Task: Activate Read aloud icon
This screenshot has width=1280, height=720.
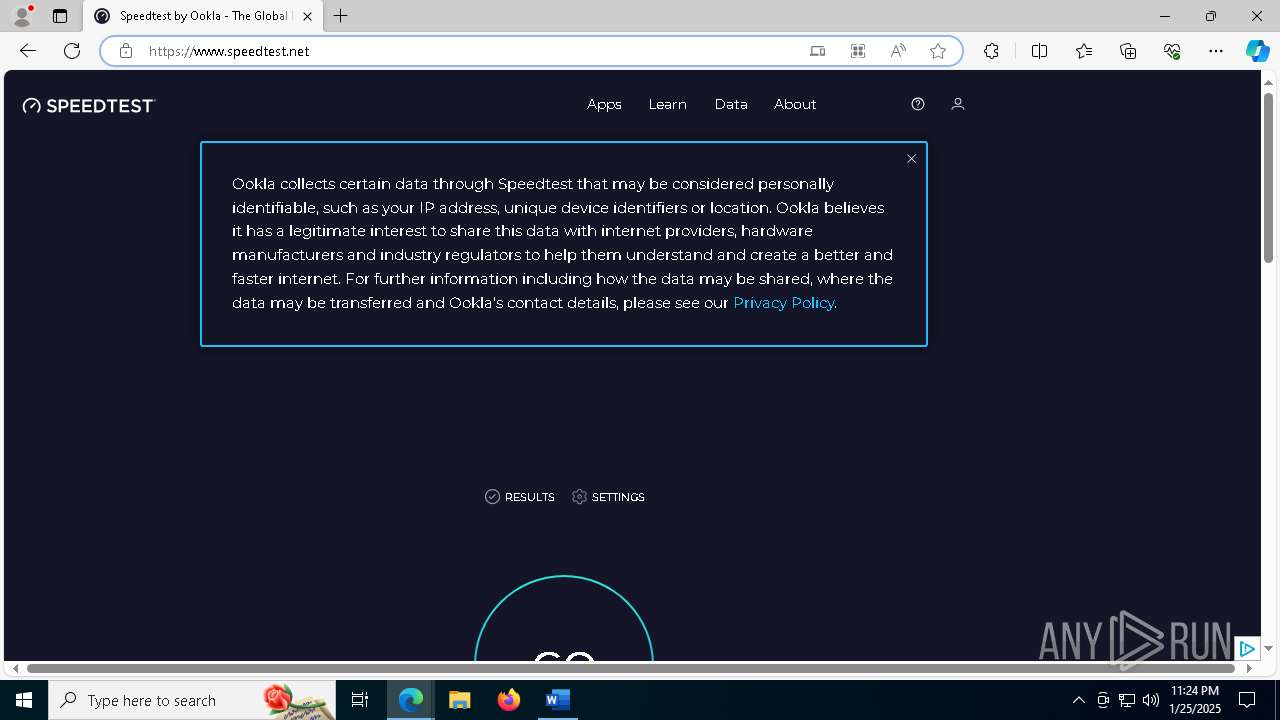Action: click(898, 51)
